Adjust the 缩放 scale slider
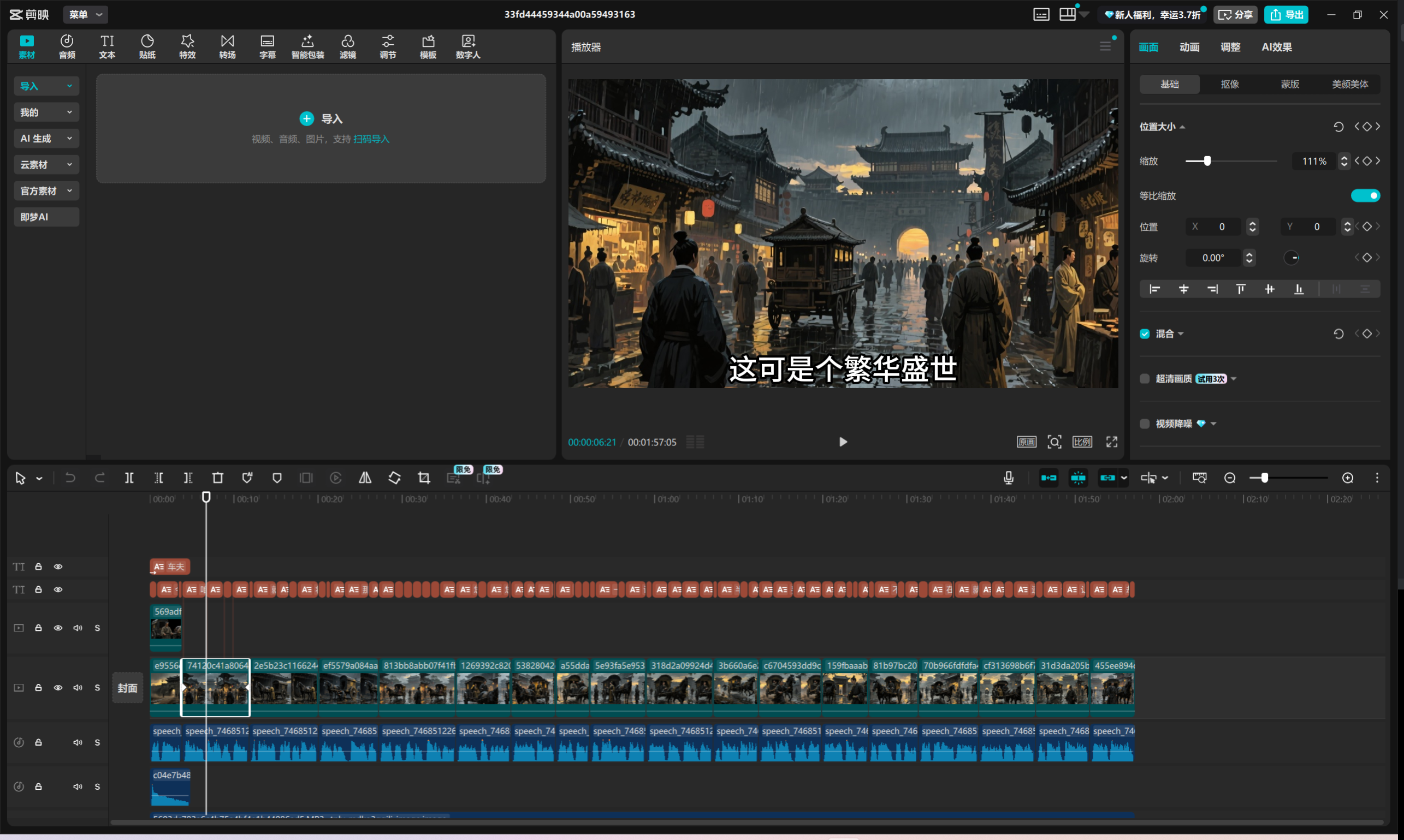Screen dimensions: 1404x840 pyautogui.click(x=1231, y=162)
